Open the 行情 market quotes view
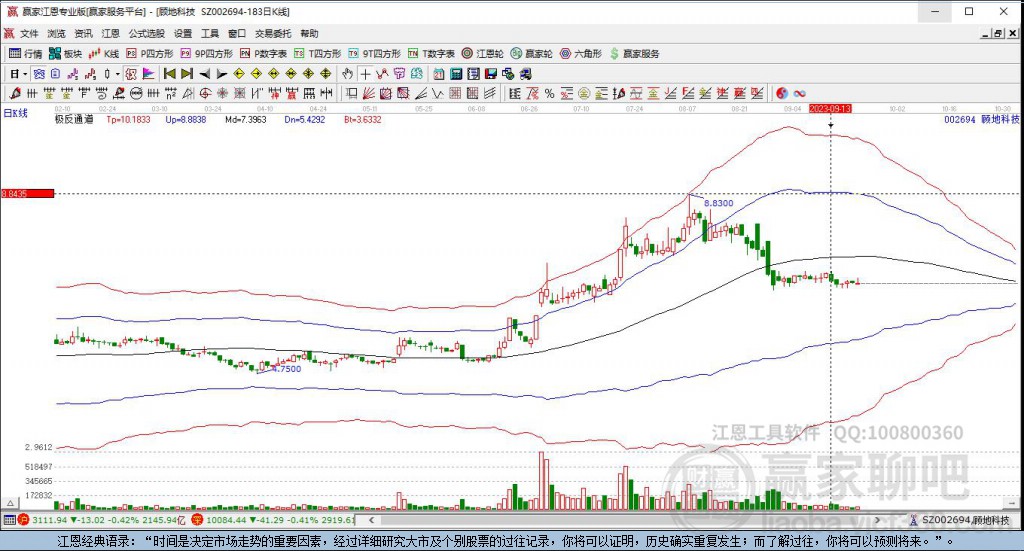 coord(25,54)
